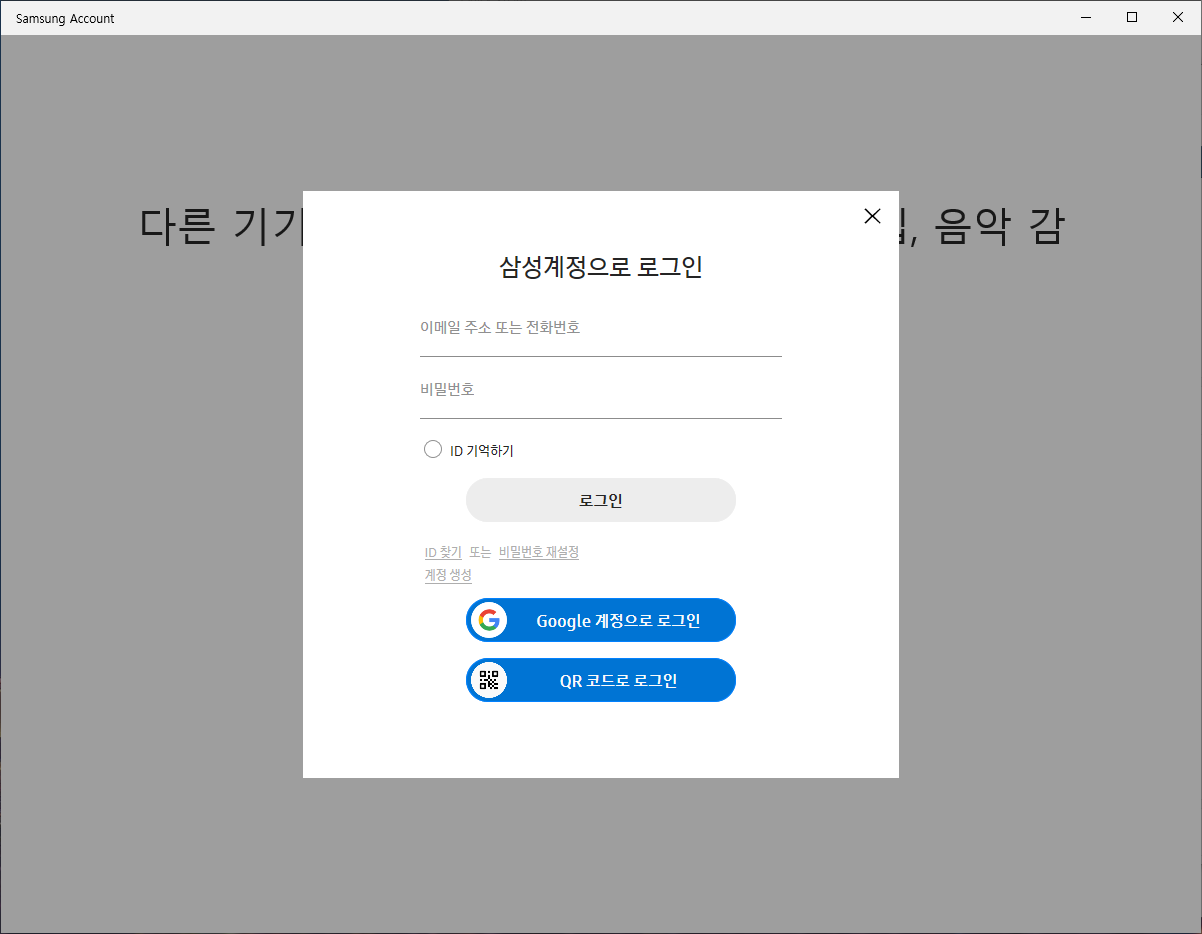Close the Samsung Account window

coord(1178,17)
